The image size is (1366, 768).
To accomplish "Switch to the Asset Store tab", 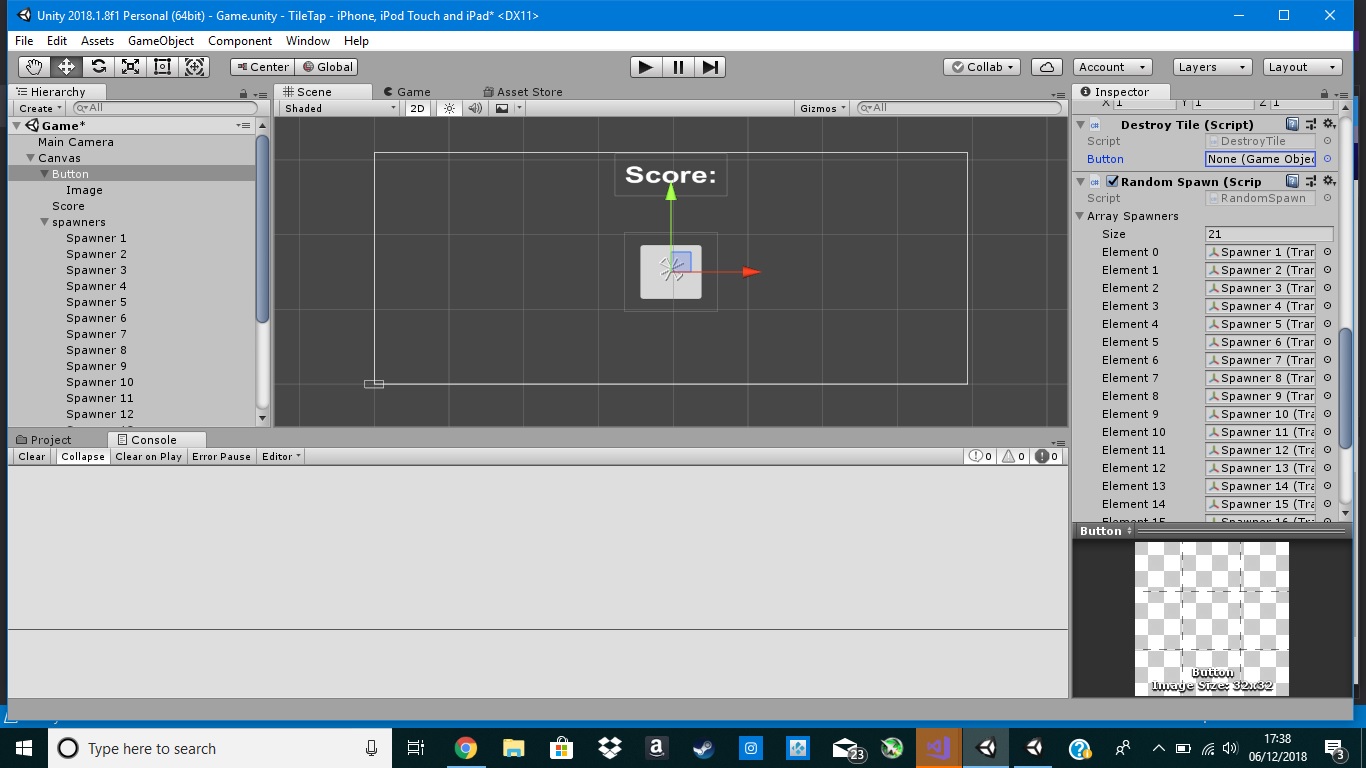I will (522, 91).
